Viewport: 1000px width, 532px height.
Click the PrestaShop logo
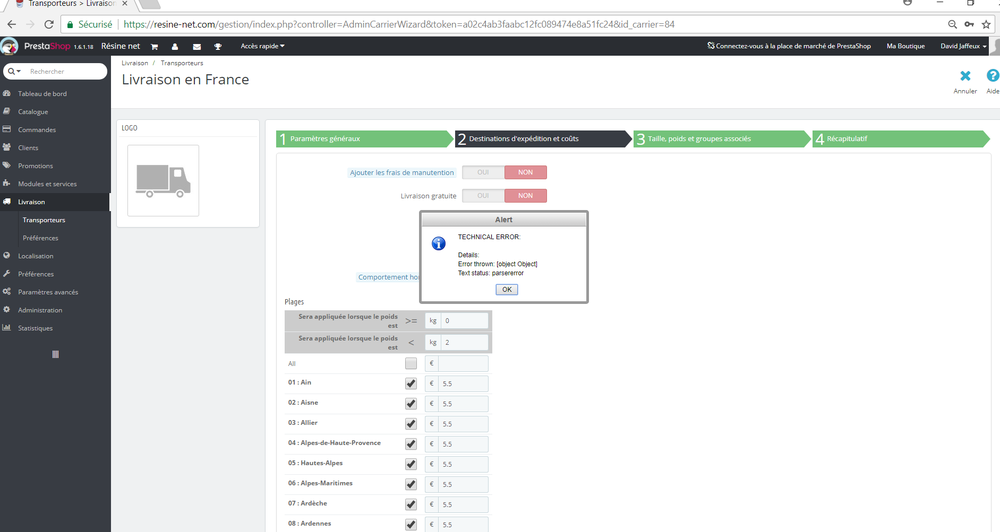(x=10, y=46)
